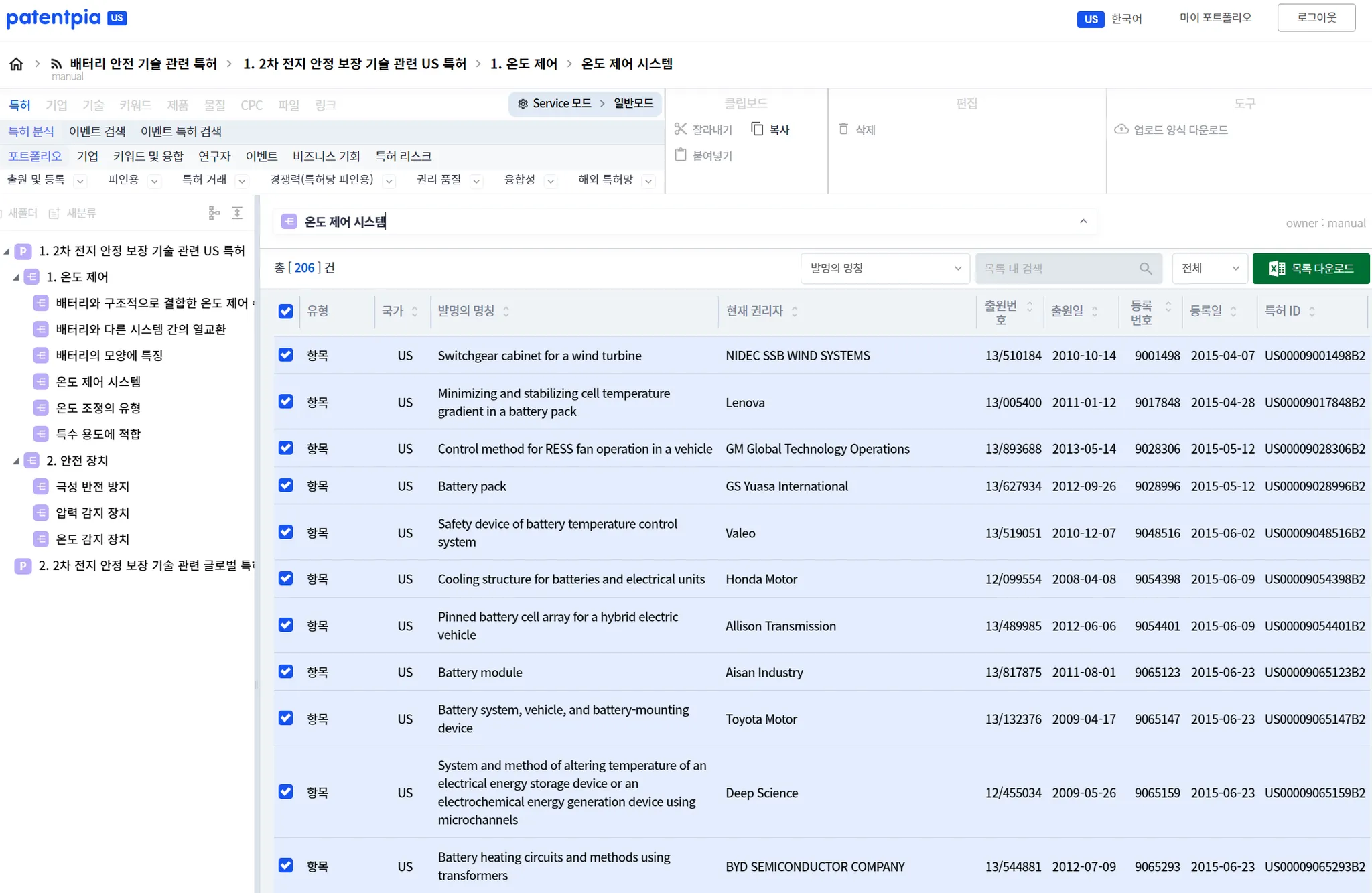Viewport: 1372px width, 893px height.
Task: Click the magnifier icon in list search
Action: pyautogui.click(x=1146, y=269)
